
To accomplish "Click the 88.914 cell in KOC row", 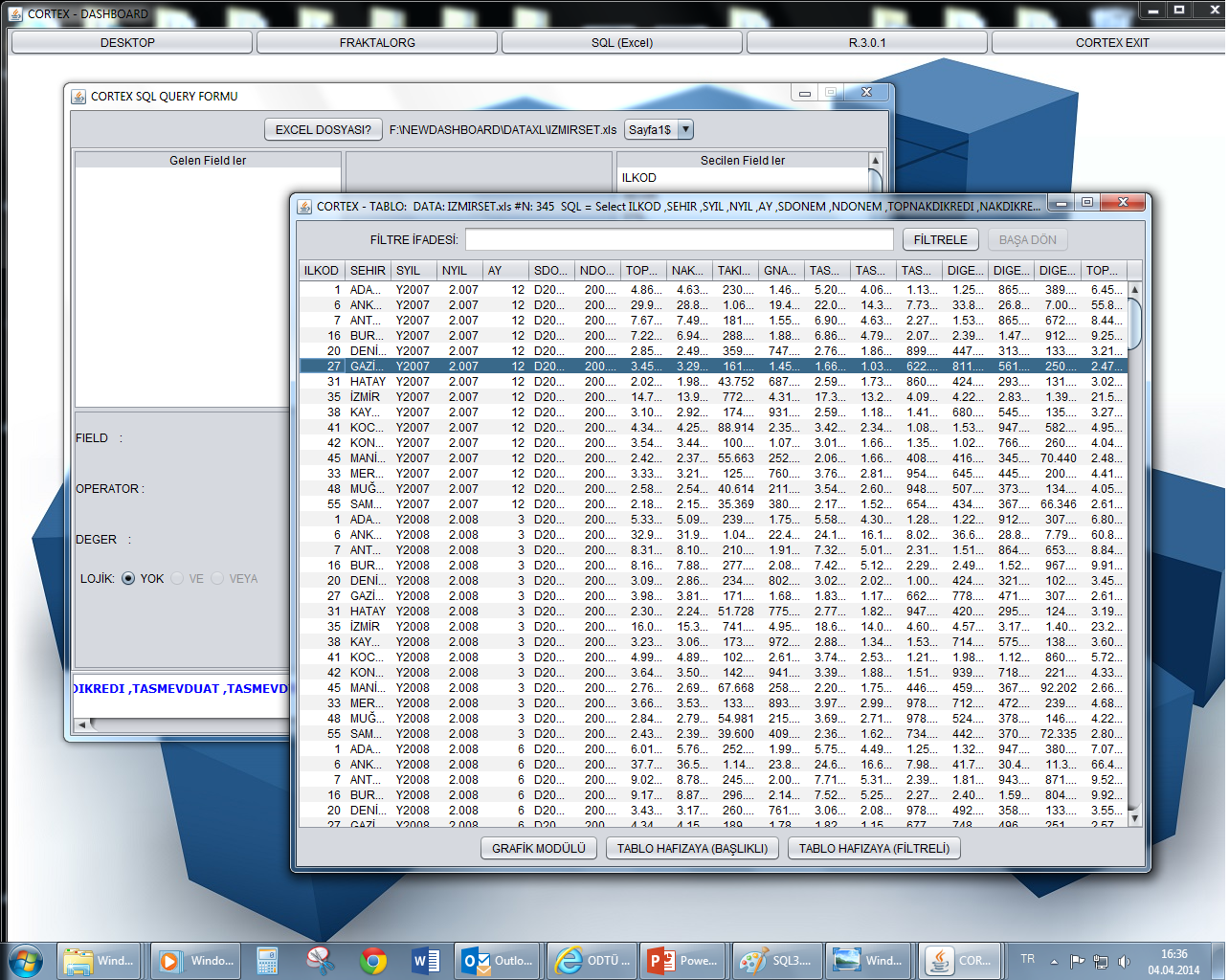I will click(x=736, y=427).
